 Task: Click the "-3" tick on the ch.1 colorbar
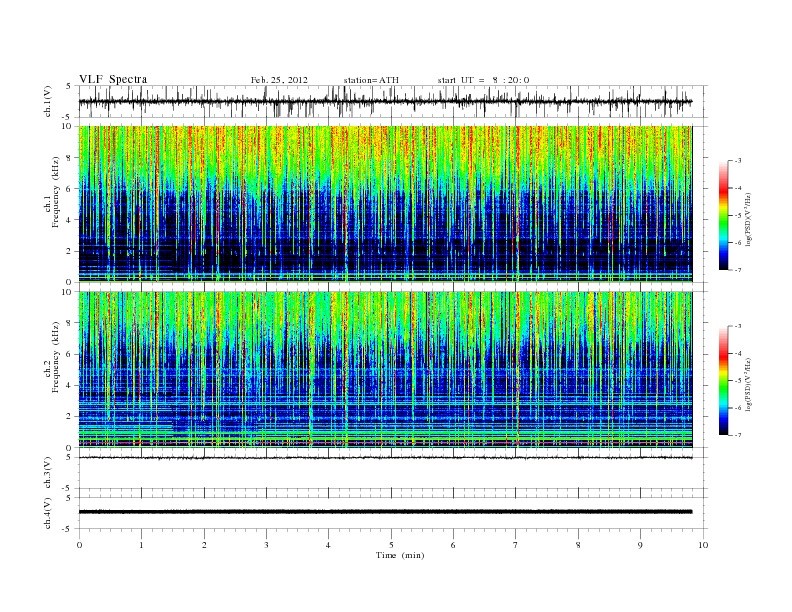coord(738,161)
